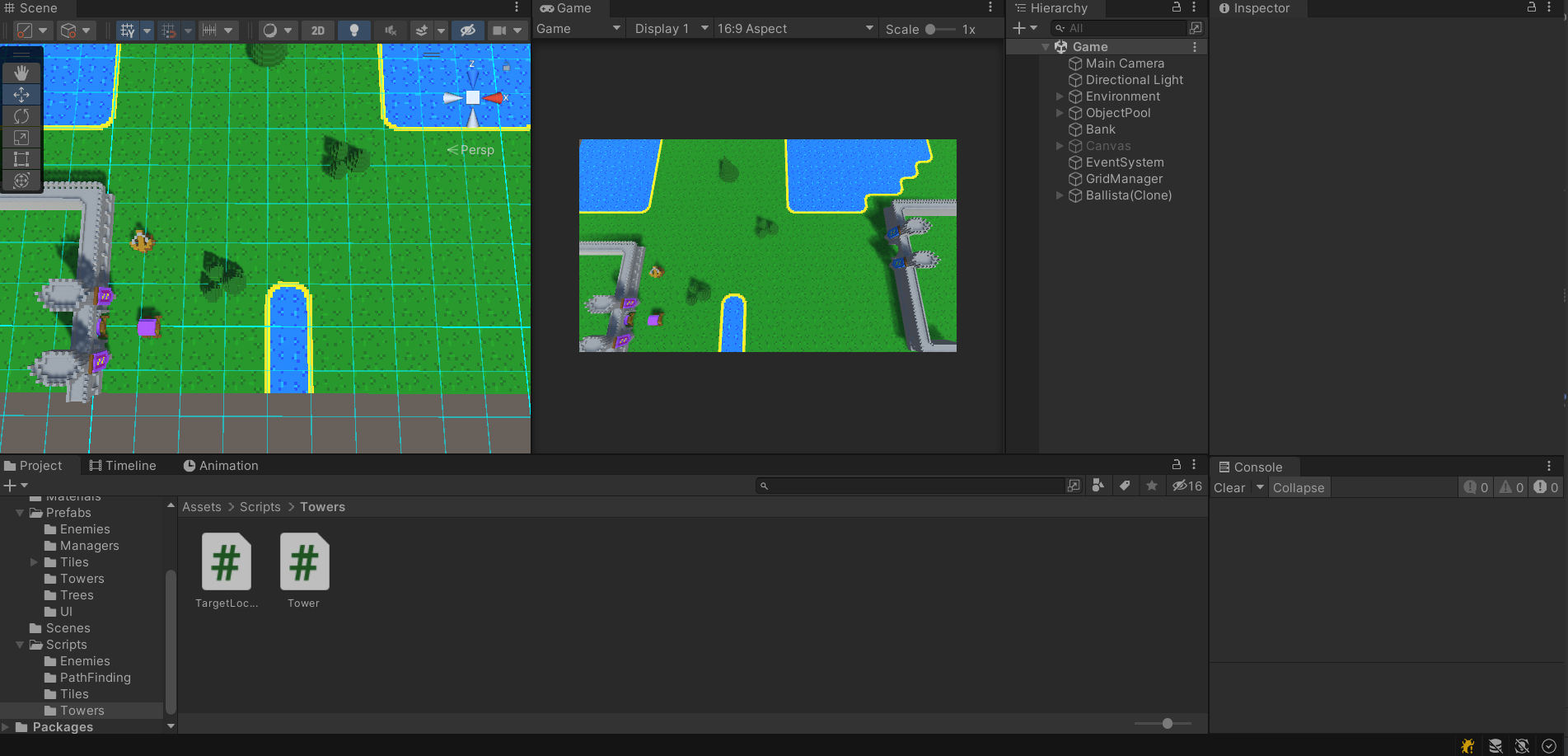1568x756 pixels.
Task: Click the handle rotation cube icon
Action: [69, 31]
